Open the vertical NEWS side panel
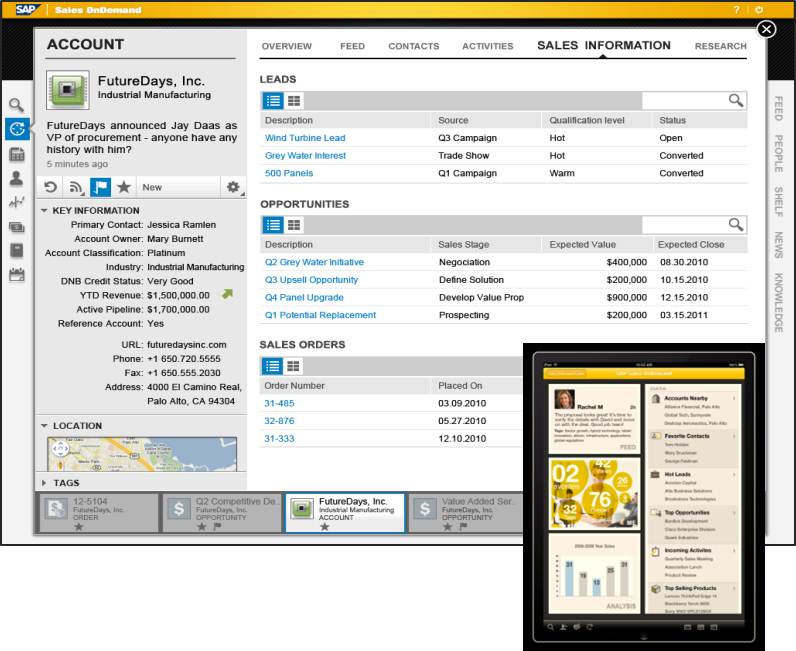 [x=778, y=245]
